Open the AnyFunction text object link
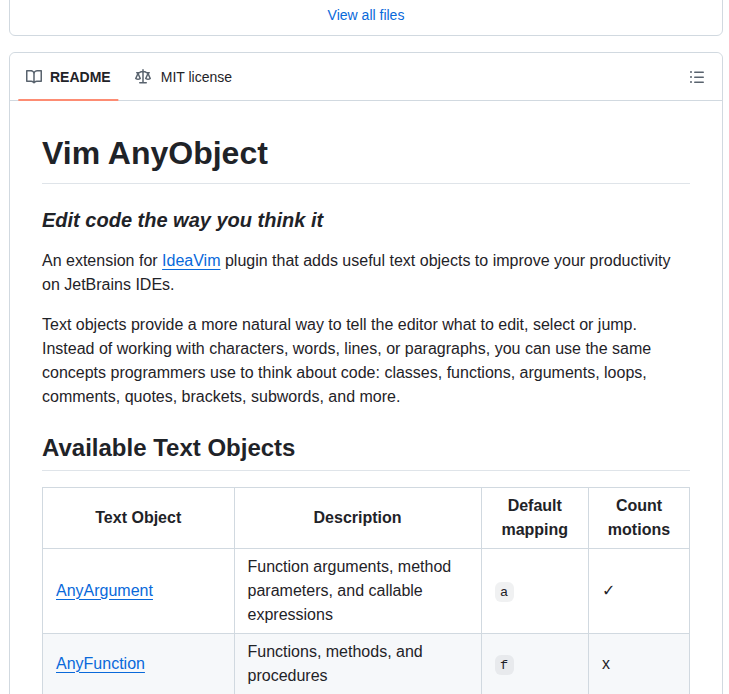The width and height of the screenshot is (729, 694). [100, 663]
